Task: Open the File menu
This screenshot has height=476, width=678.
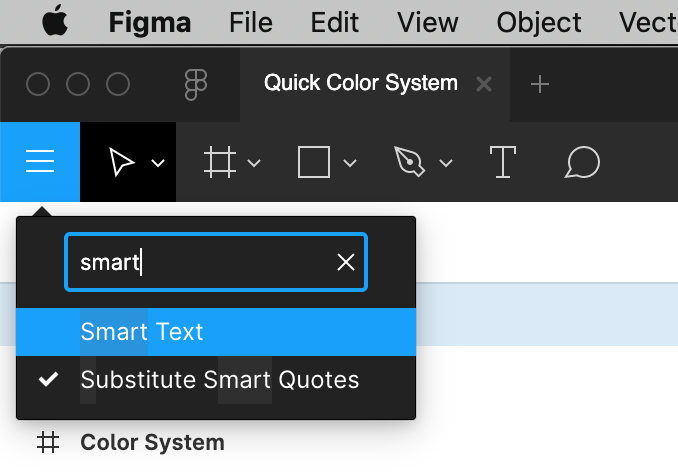Action: (251, 22)
